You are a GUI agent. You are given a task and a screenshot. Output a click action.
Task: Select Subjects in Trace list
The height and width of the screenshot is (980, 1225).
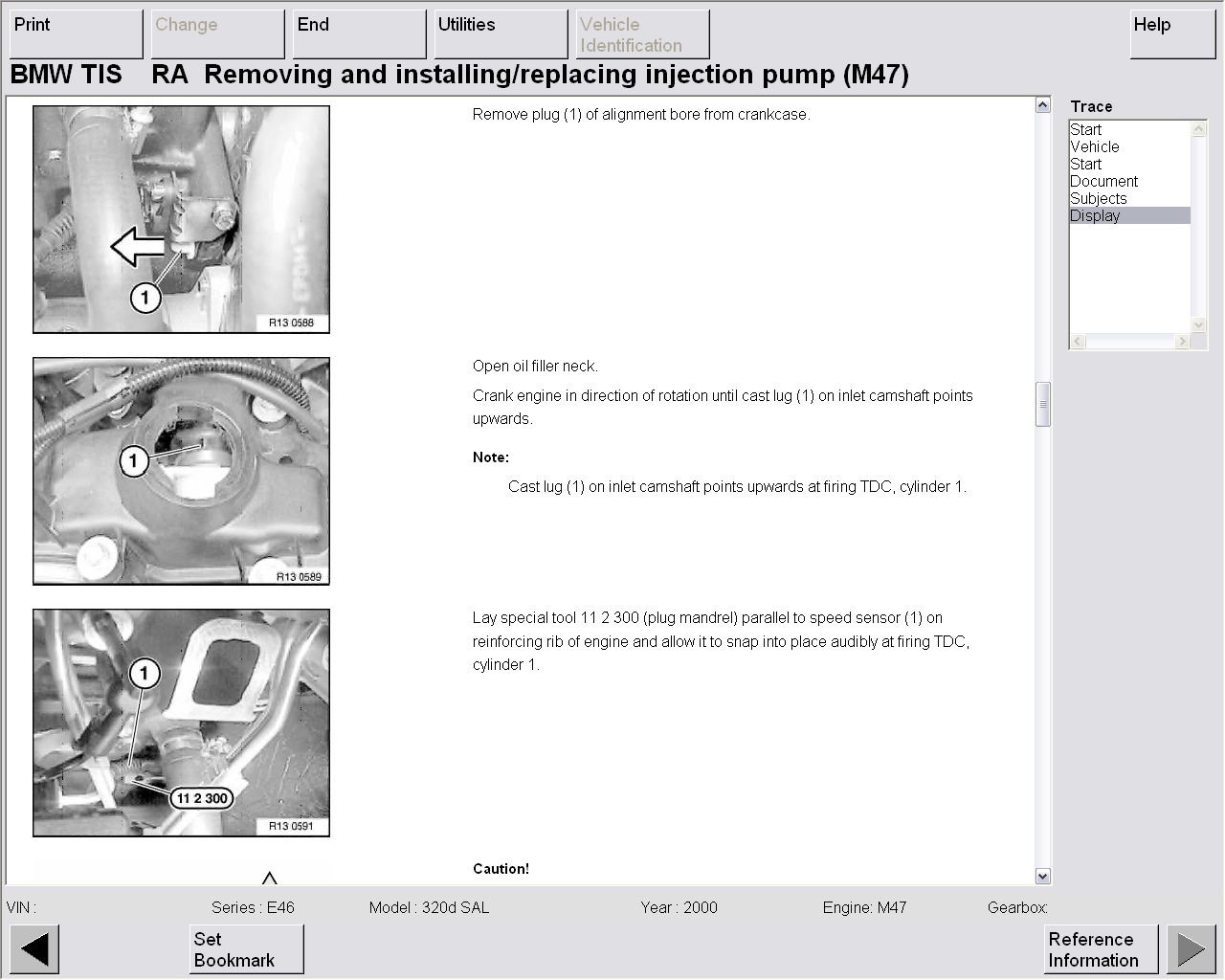click(x=1129, y=198)
